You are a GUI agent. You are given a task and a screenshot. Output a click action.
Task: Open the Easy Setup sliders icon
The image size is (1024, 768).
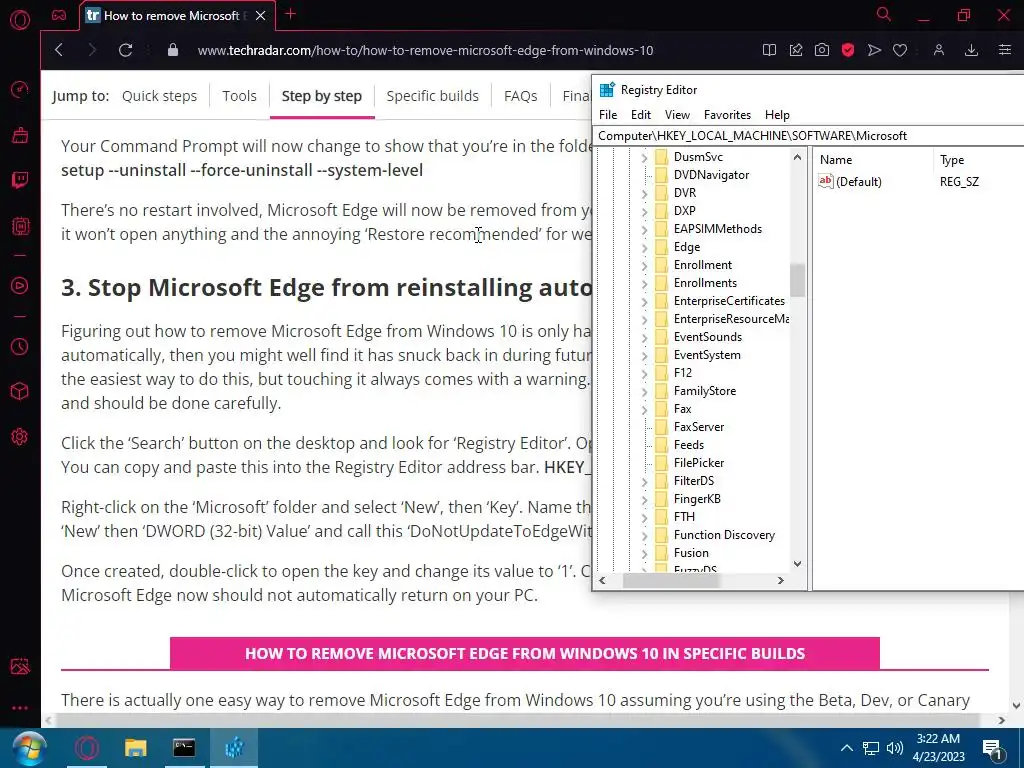click(x=1004, y=50)
